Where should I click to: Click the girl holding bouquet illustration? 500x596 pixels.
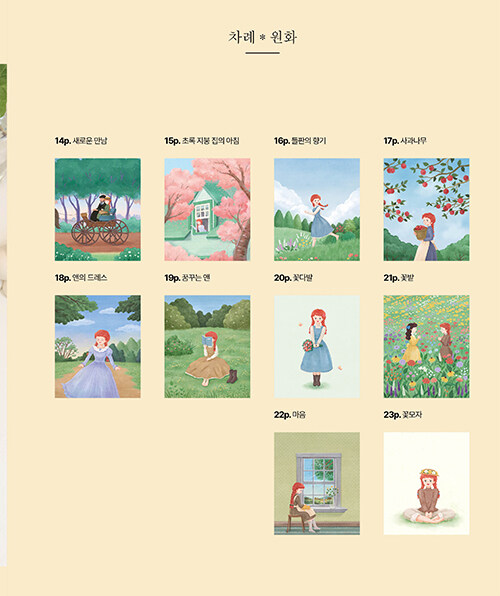coord(317,347)
